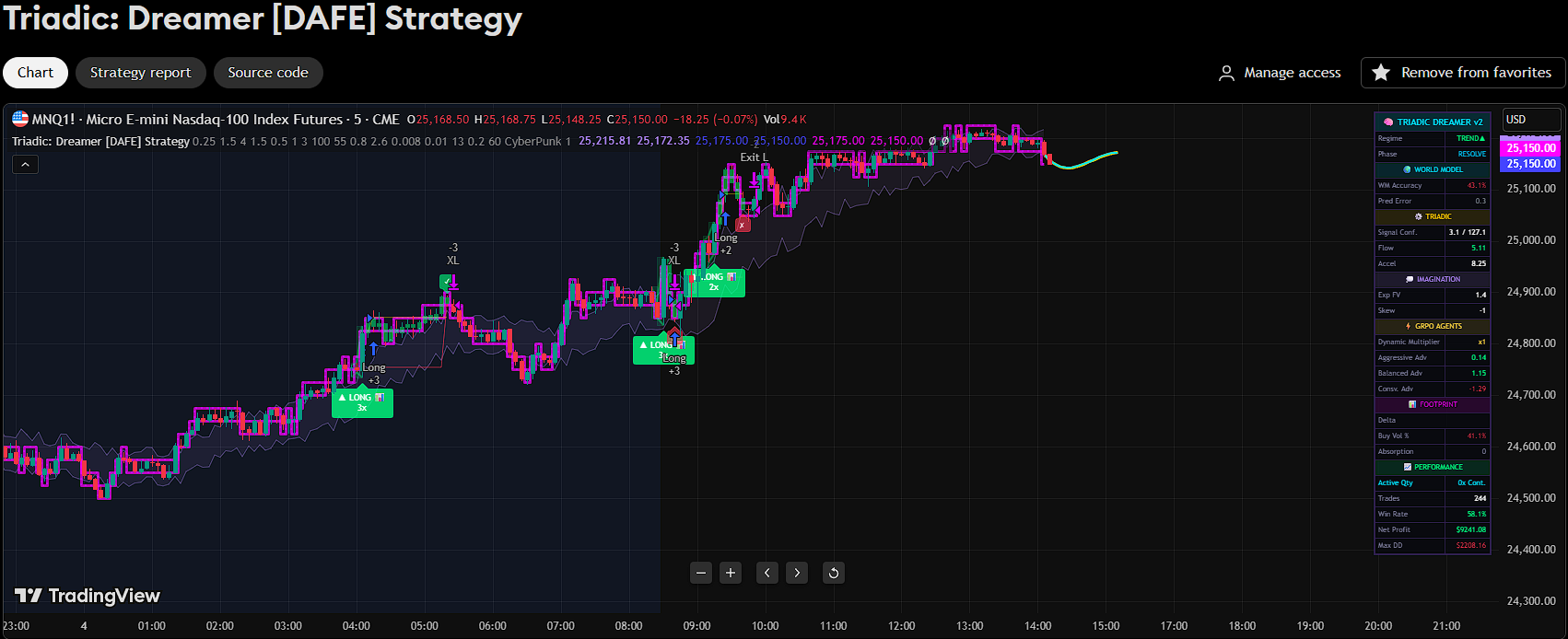This screenshot has height=639, width=1568.
Task: Click the IMAGINATION section header
Action: pos(1433,279)
